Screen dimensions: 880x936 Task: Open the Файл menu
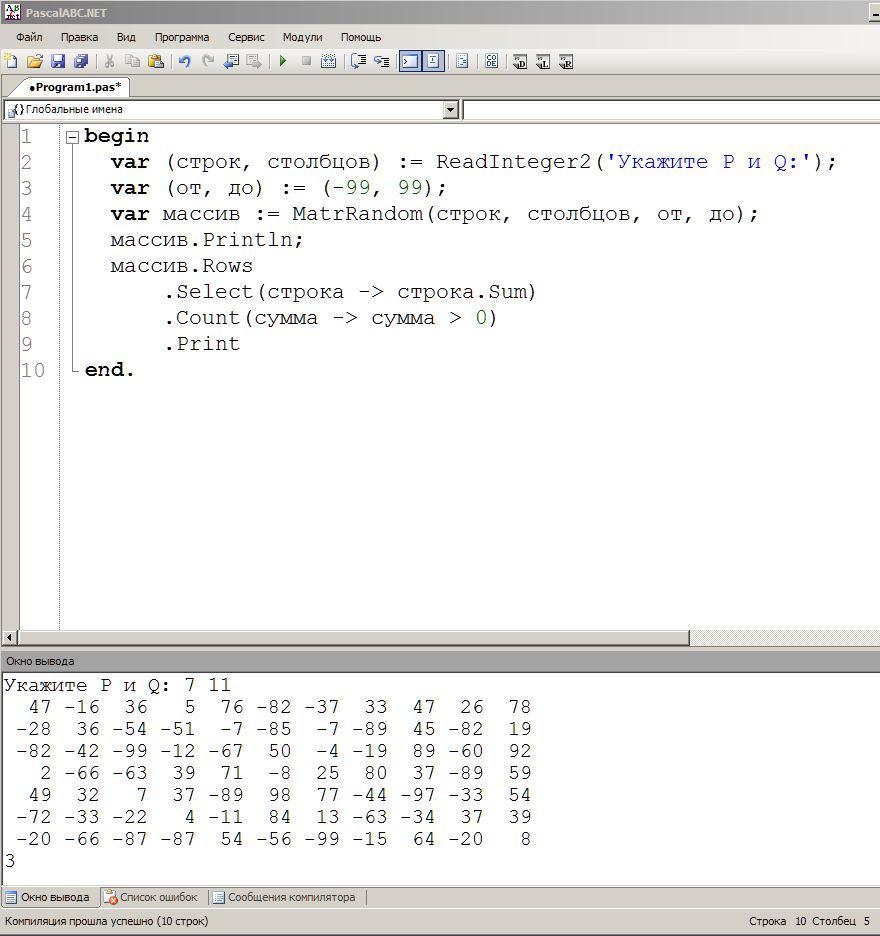point(29,37)
